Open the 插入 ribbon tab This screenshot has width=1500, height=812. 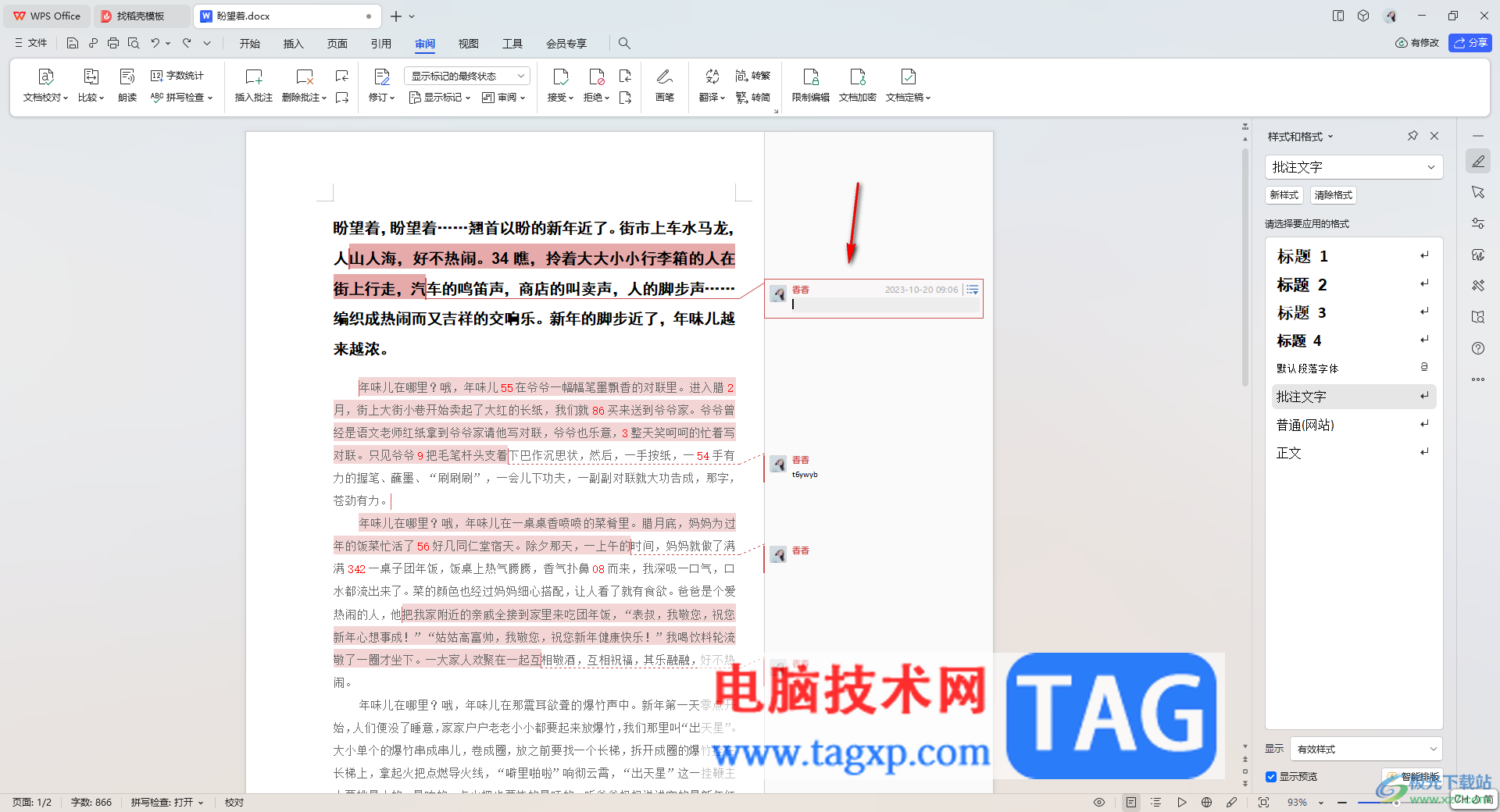point(294,44)
